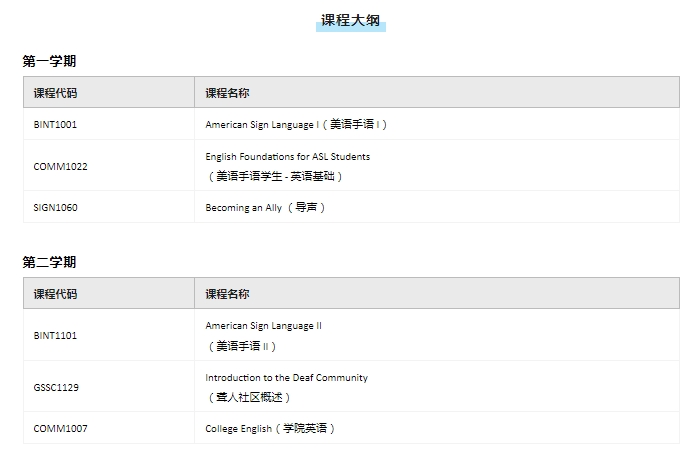Click 课程代码 header in first semester table

tap(55, 93)
